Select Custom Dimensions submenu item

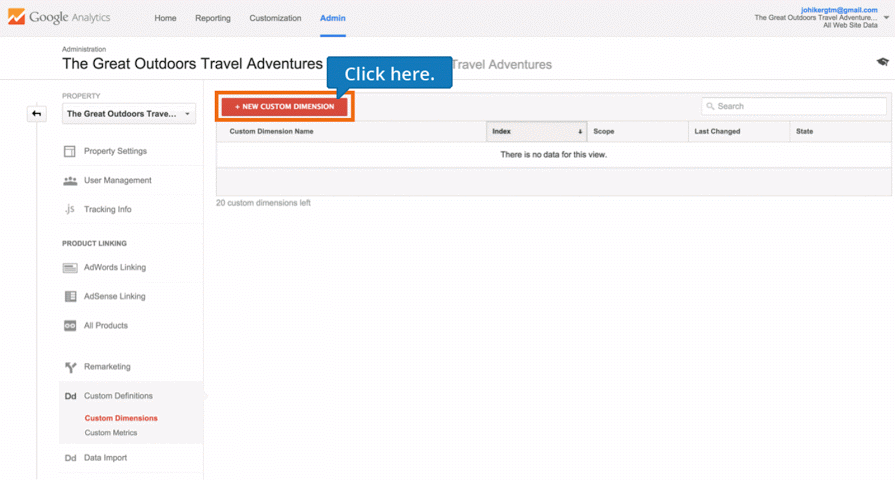click(x=121, y=418)
